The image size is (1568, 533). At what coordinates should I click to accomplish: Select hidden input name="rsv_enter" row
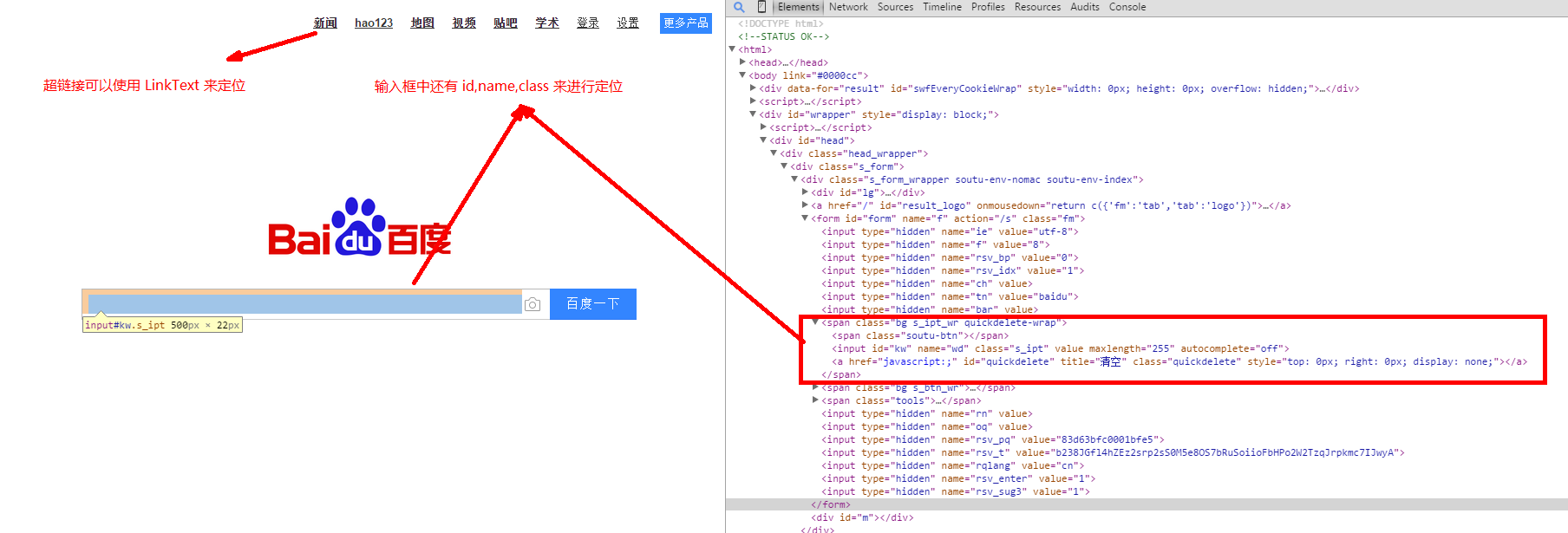pos(958,478)
